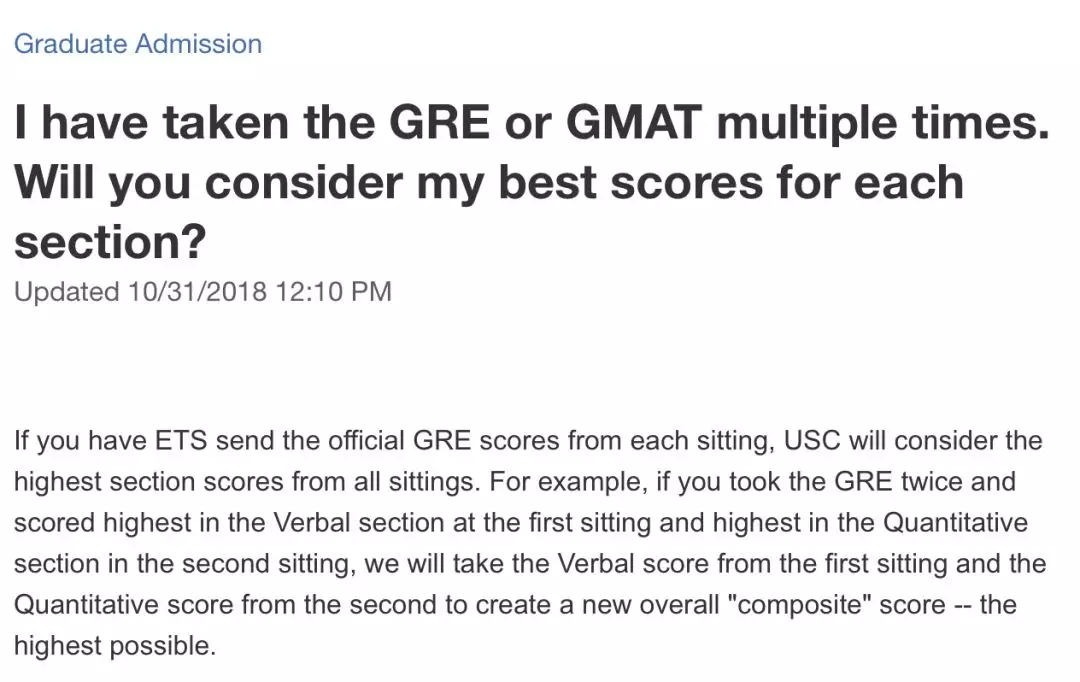
Task: Click the article heading about GRE or GMAT
Action: click(x=532, y=182)
